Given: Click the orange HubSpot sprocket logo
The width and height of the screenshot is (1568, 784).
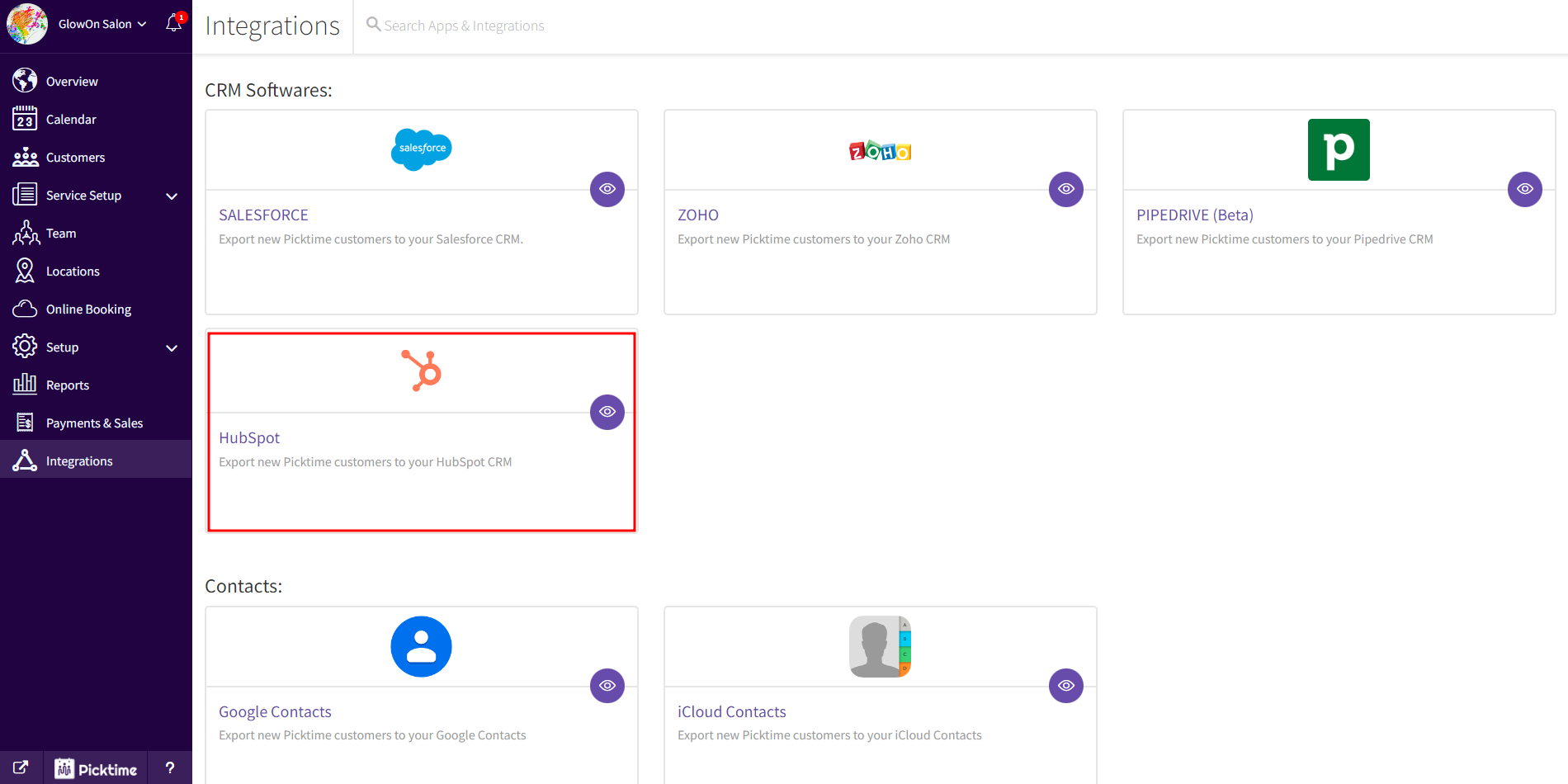Looking at the screenshot, I should 422,371.
